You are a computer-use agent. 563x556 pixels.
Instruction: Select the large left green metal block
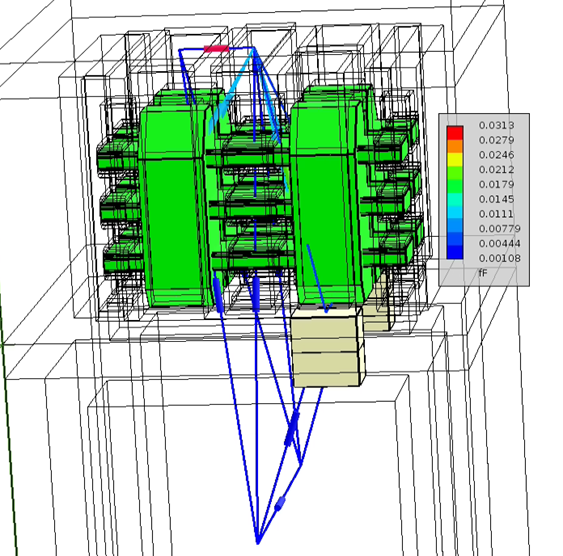click(172, 201)
